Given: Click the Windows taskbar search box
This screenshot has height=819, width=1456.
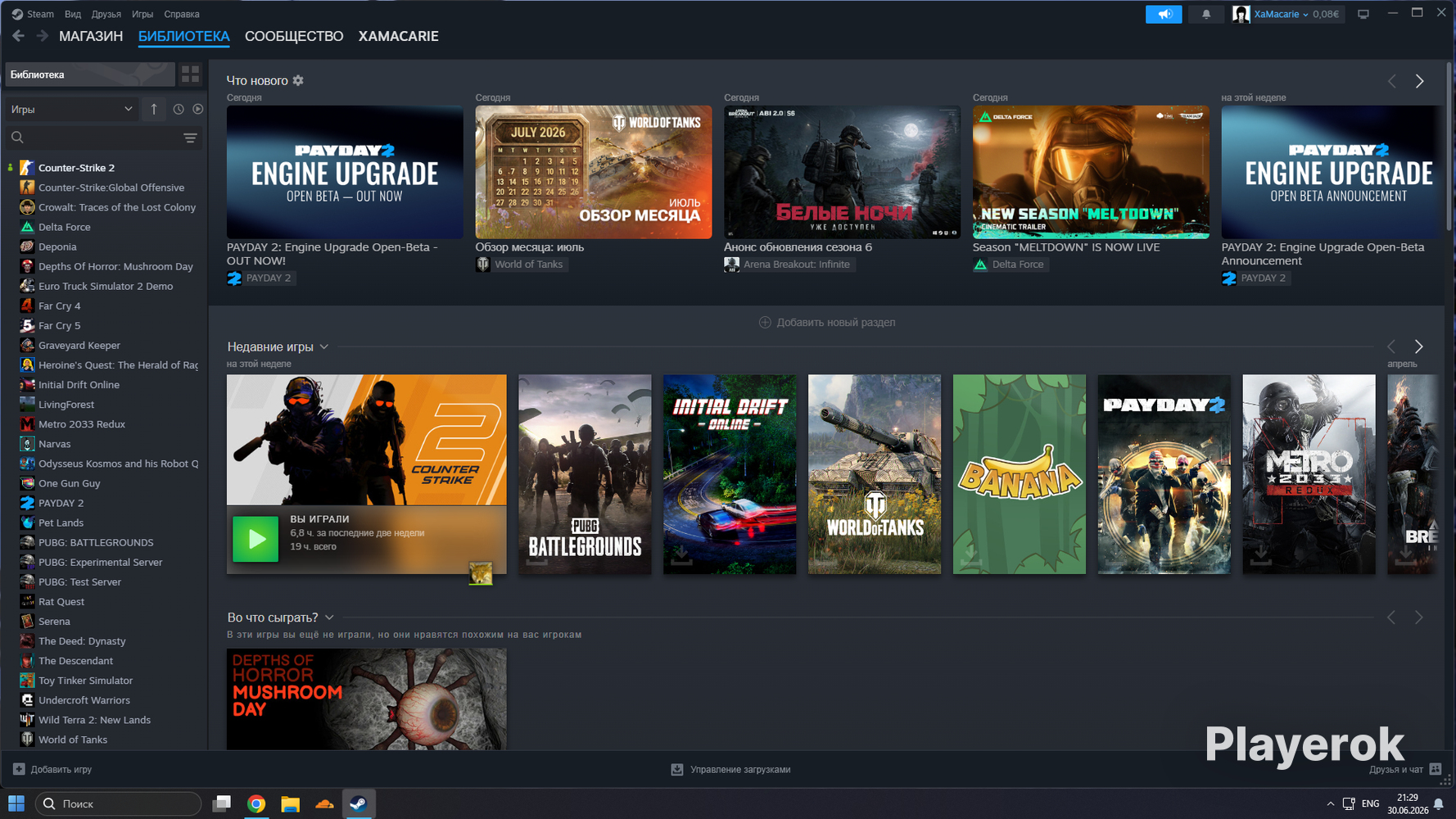Looking at the screenshot, I should pyautogui.click(x=119, y=803).
